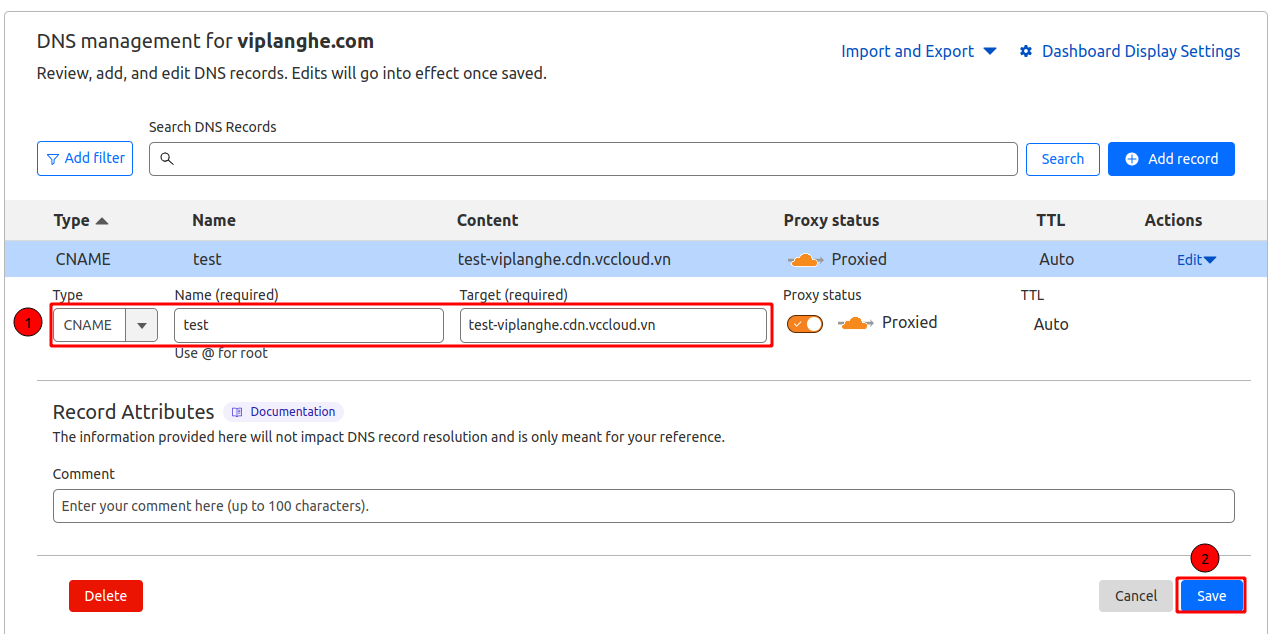
Task: Click the orange cloud icon next to Proxied
Action: [855, 323]
